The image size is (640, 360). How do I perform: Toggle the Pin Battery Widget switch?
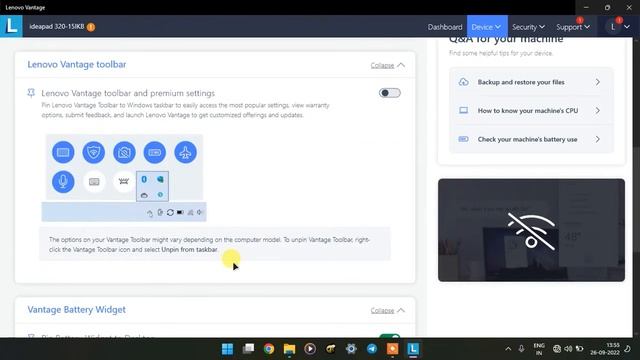point(389,336)
